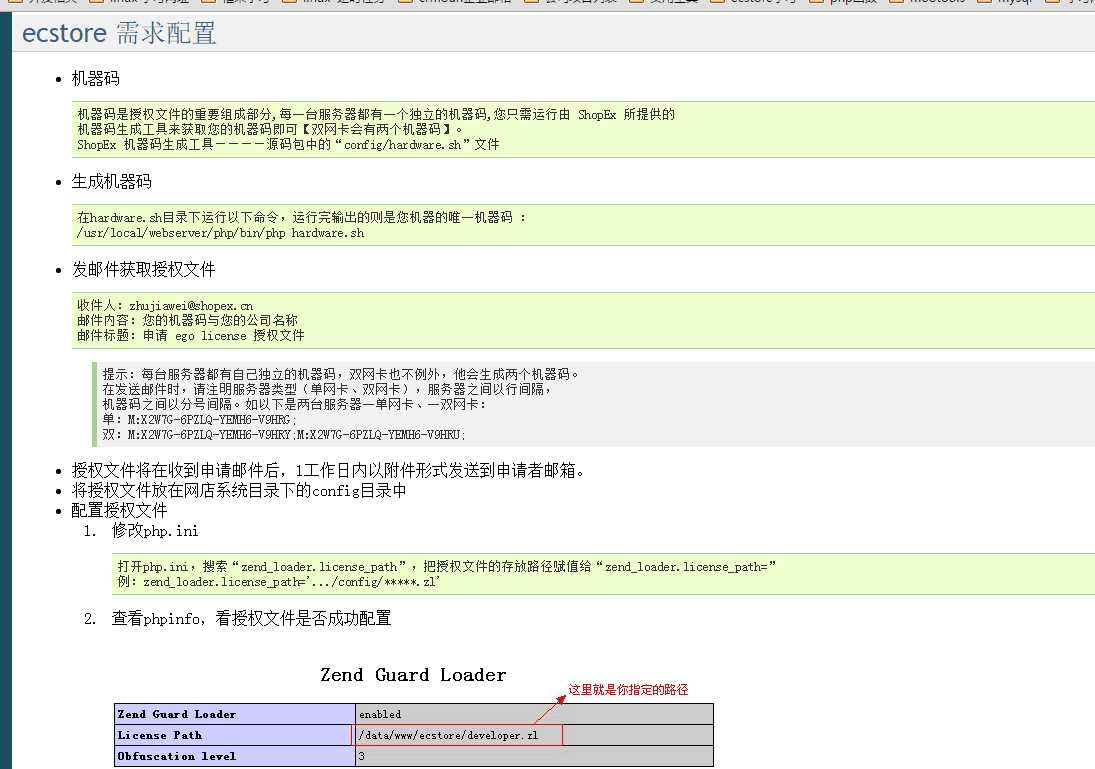The width and height of the screenshot is (1095, 769).
Task: Click the line starting with "邮件内容"
Action: coord(187,320)
